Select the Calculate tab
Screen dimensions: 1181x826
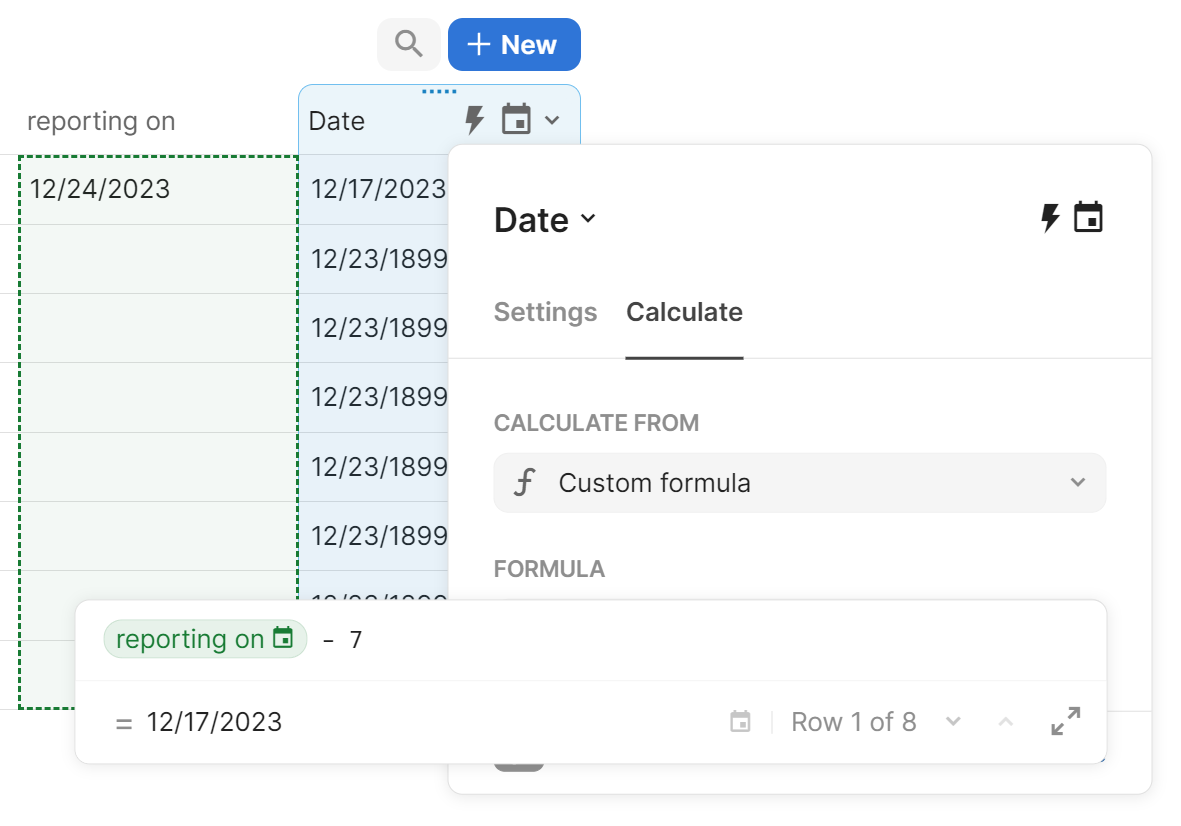coord(684,313)
